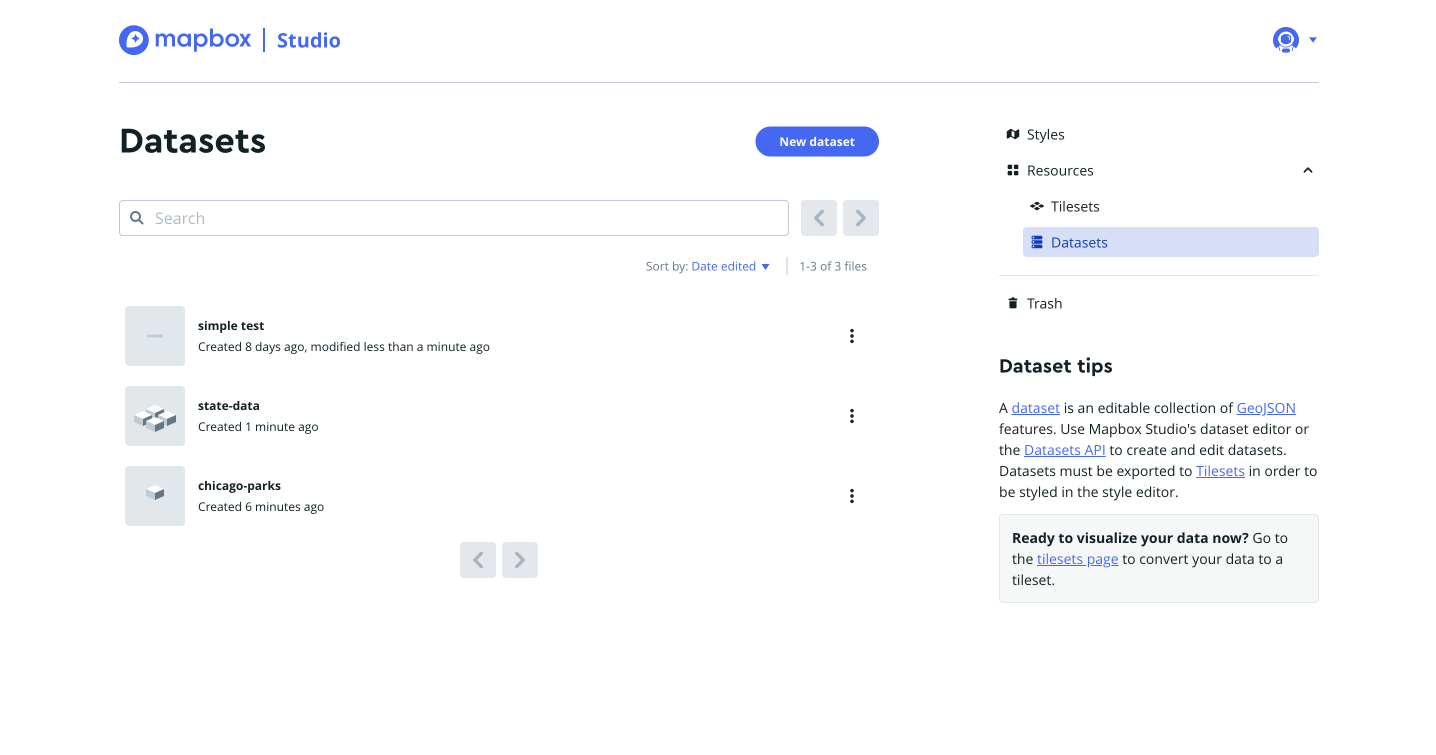Open the user account avatar
The width and height of the screenshot is (1436, 755).
1285,40
